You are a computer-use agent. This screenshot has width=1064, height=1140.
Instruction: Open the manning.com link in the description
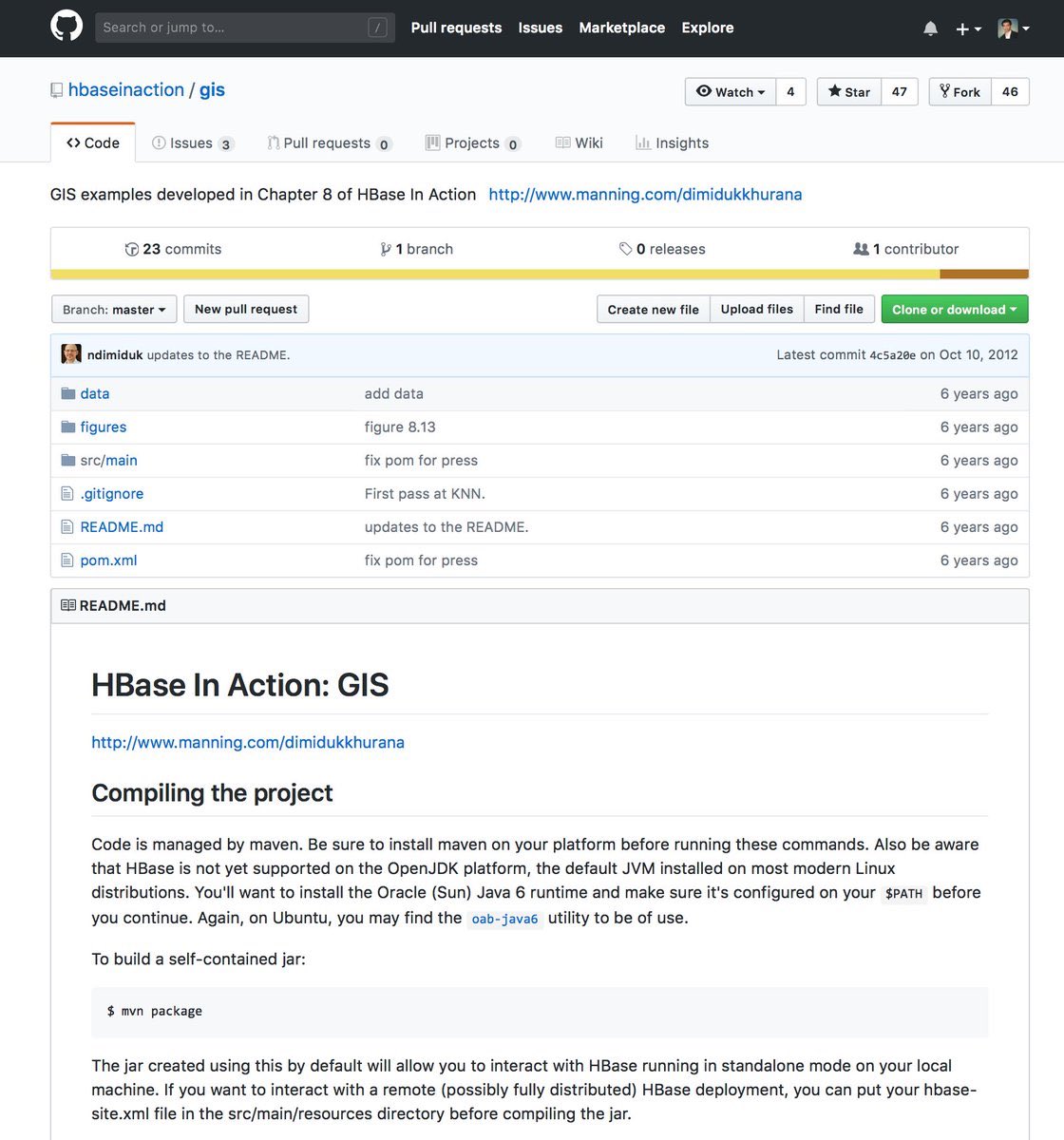(645, 194)
